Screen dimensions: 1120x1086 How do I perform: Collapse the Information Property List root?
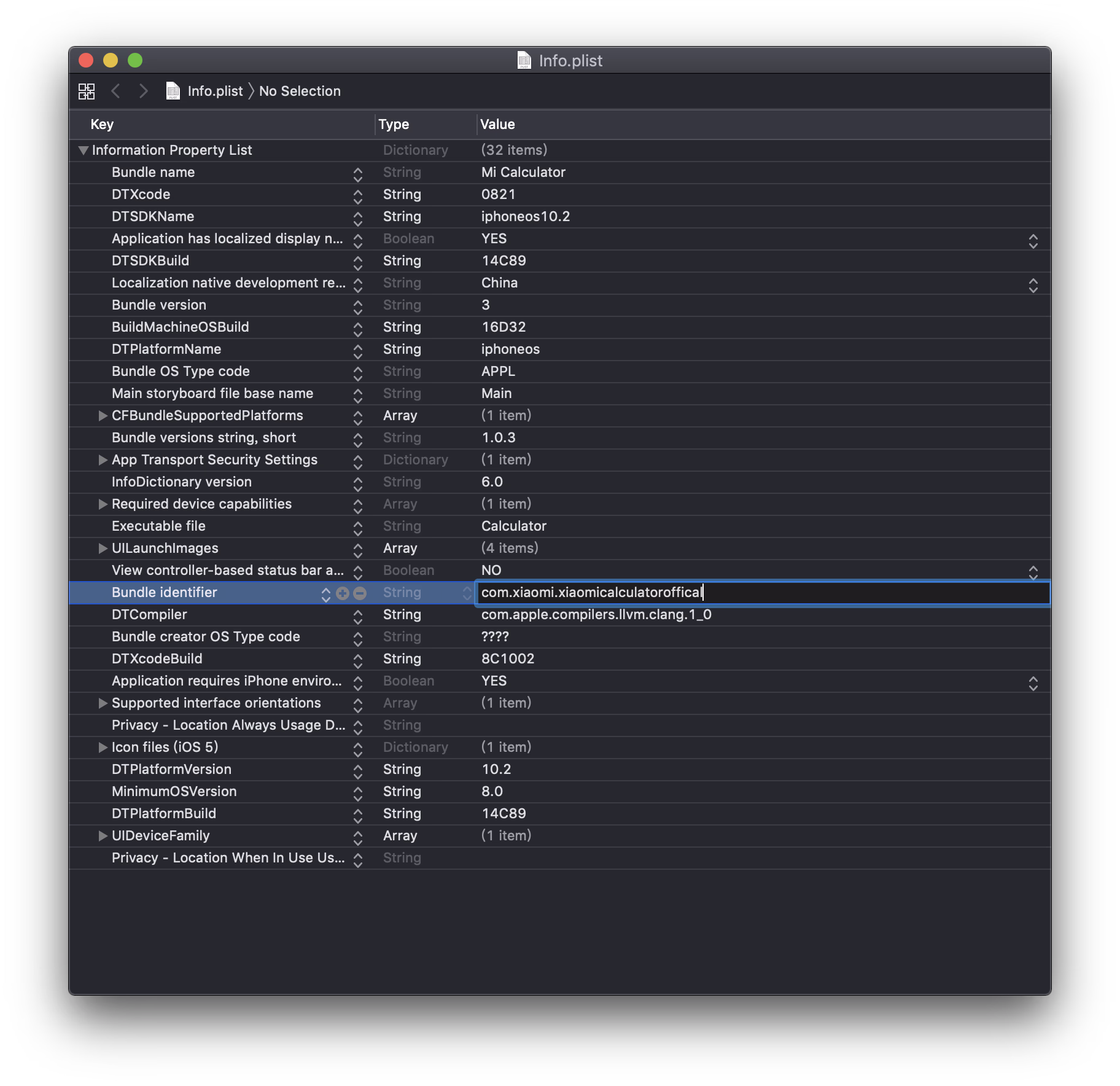coord(84,150)
